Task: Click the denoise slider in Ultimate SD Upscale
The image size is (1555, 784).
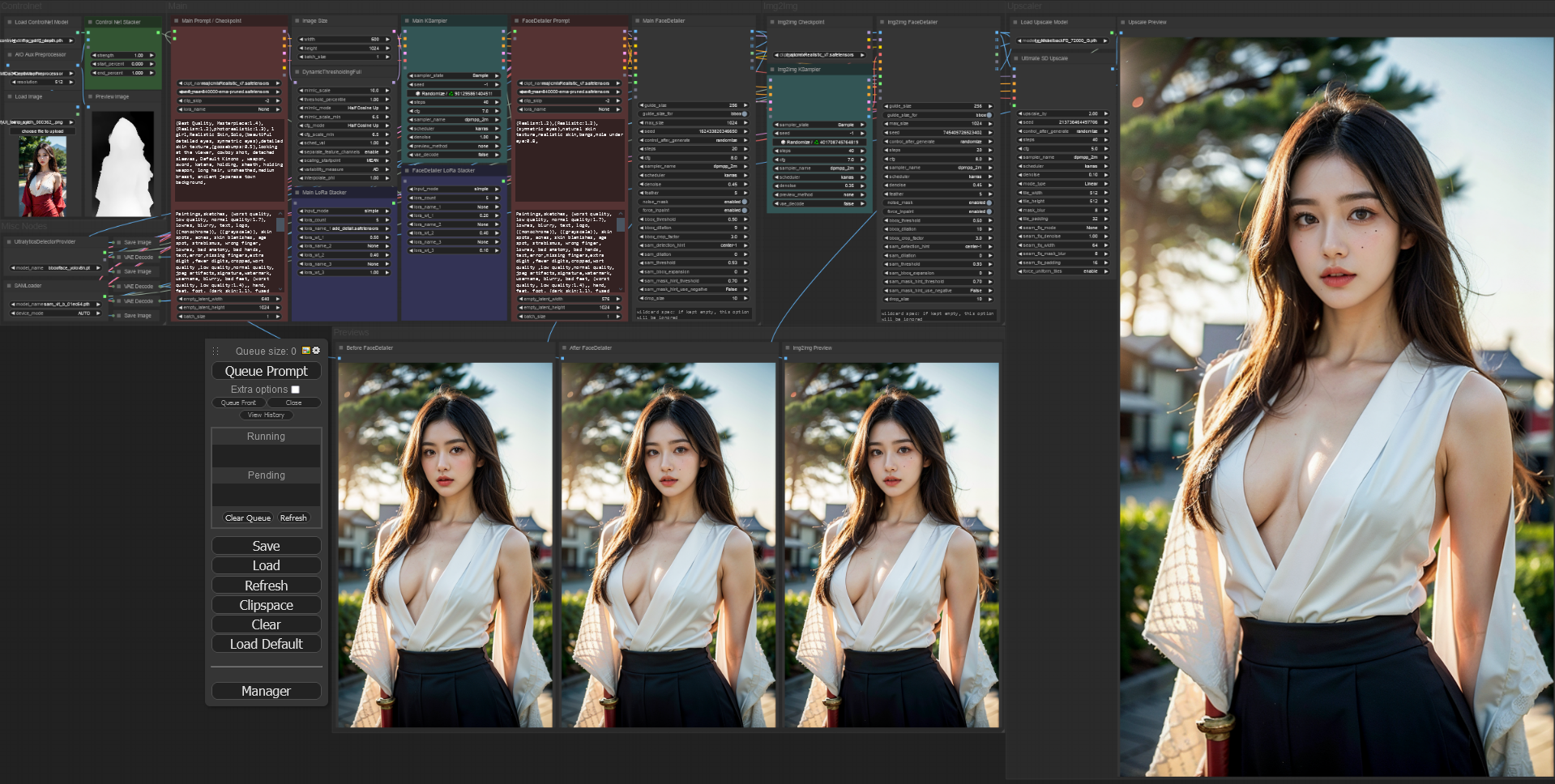Action: point(1062,175)
